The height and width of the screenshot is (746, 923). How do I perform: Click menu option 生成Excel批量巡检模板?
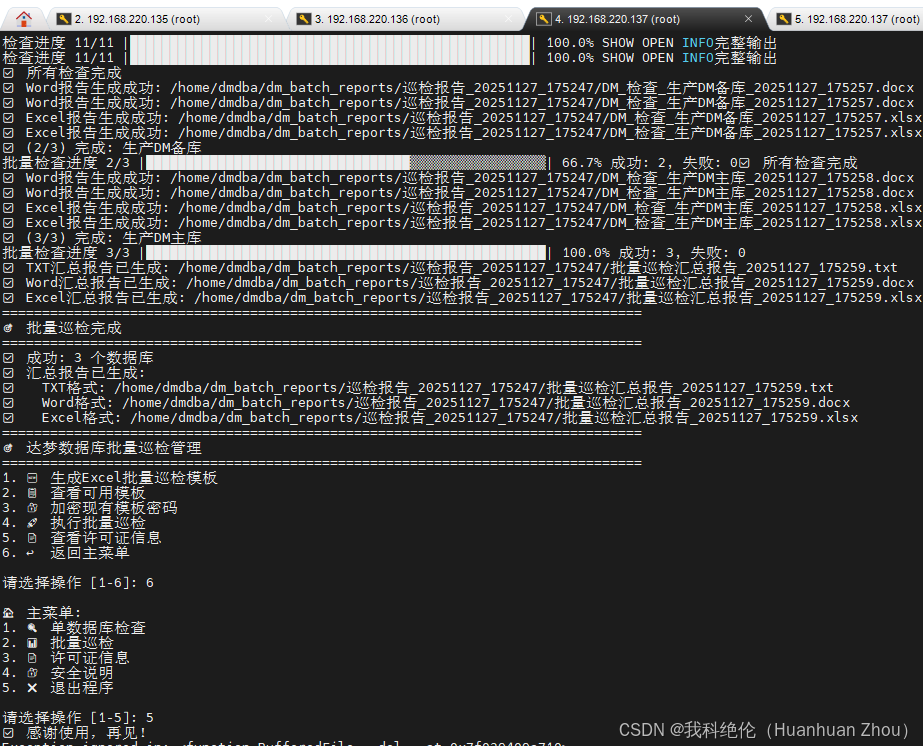point(134,478)
